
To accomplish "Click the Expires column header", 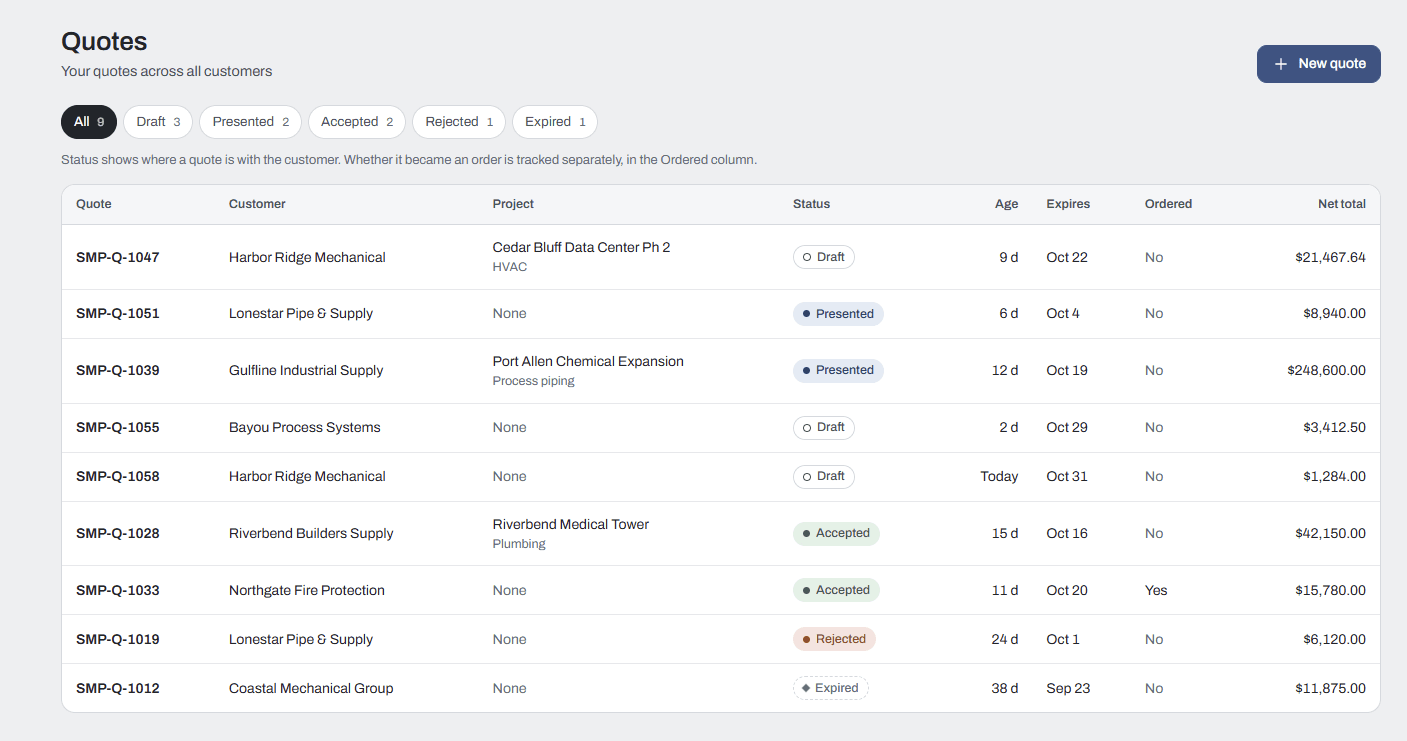I will tap(1068, 204).
